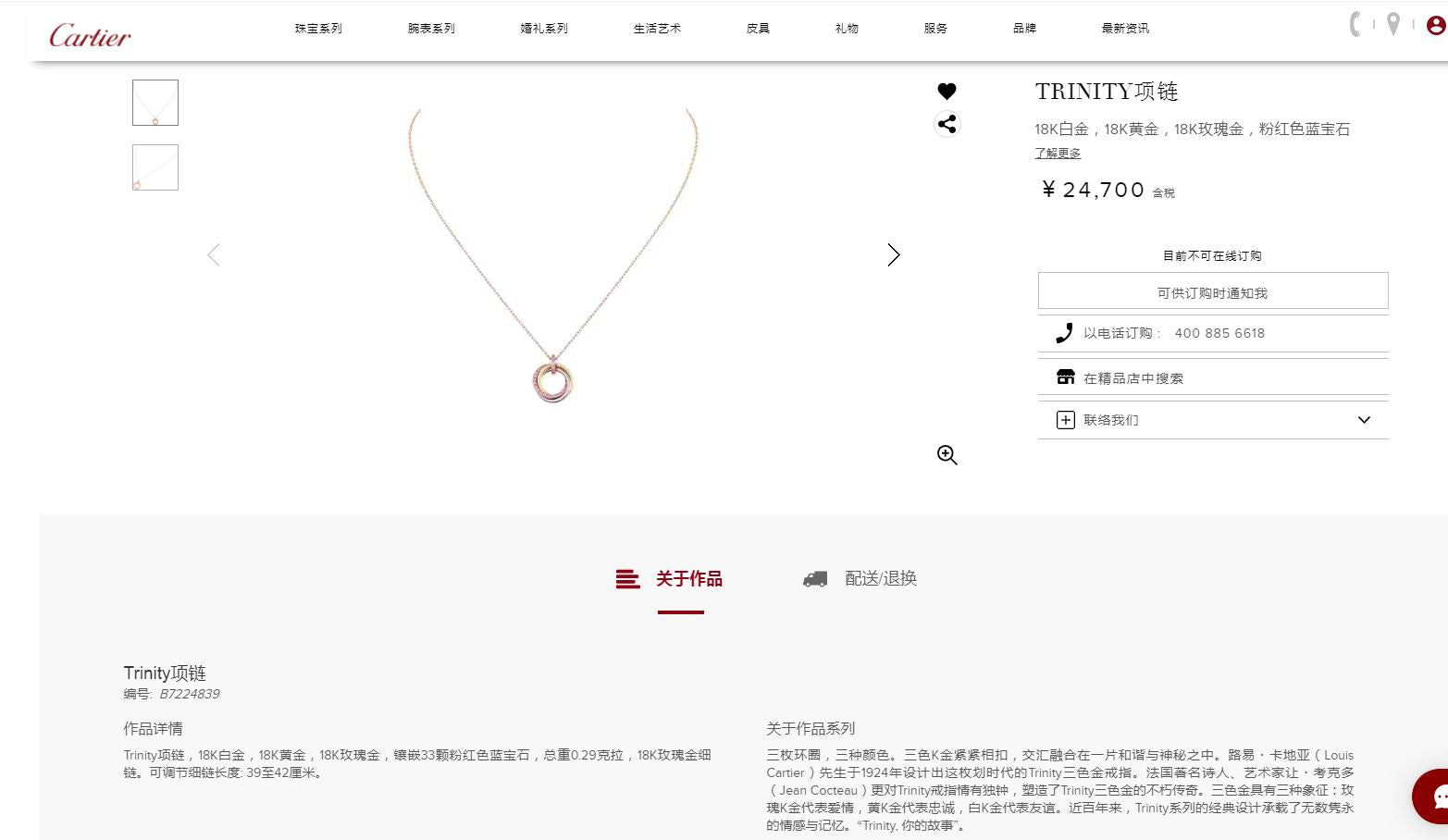This screenshot has width=1448, height=840.
Task: Expand the 联络我们 section
Action: coord(1213,420)
